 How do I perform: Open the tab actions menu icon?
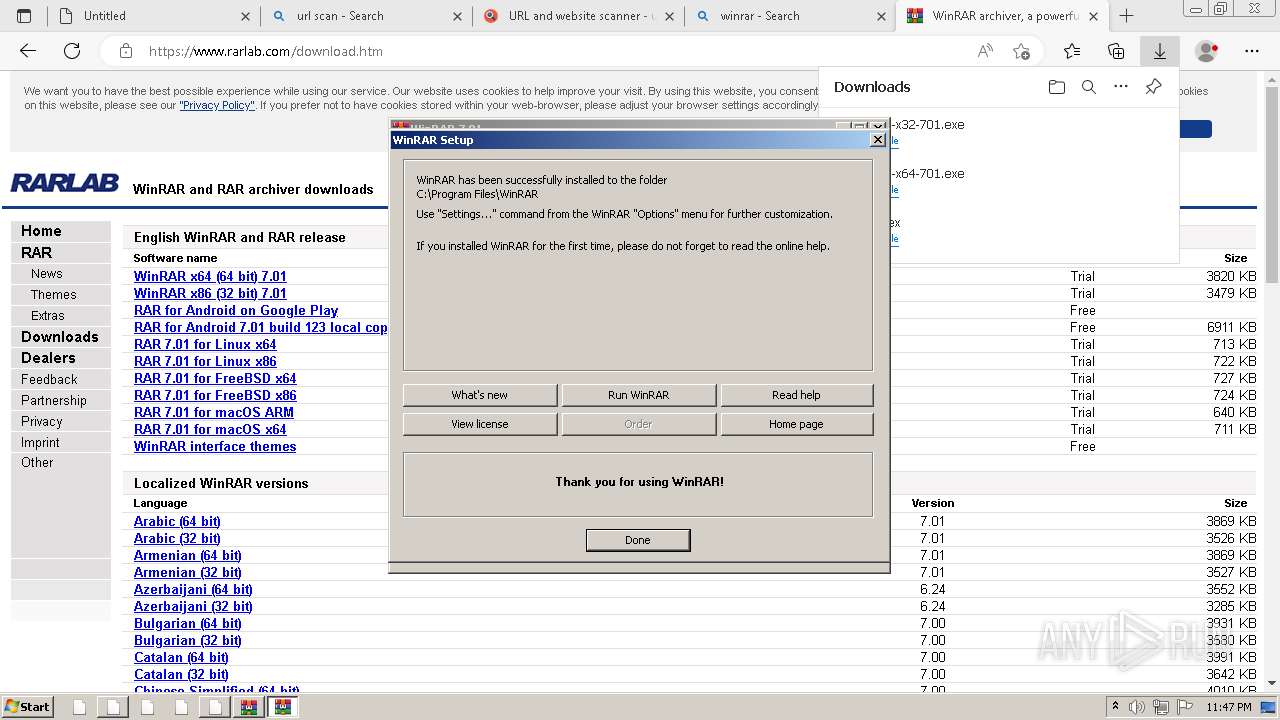coord(24,16)
